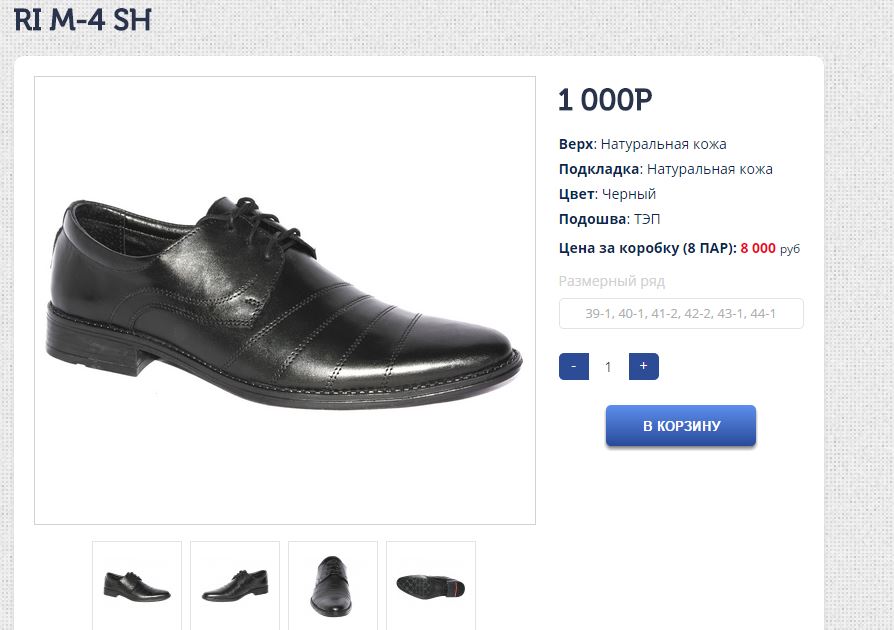
Task: Click the RI M-4 SH product title
Action: (83, 20)
